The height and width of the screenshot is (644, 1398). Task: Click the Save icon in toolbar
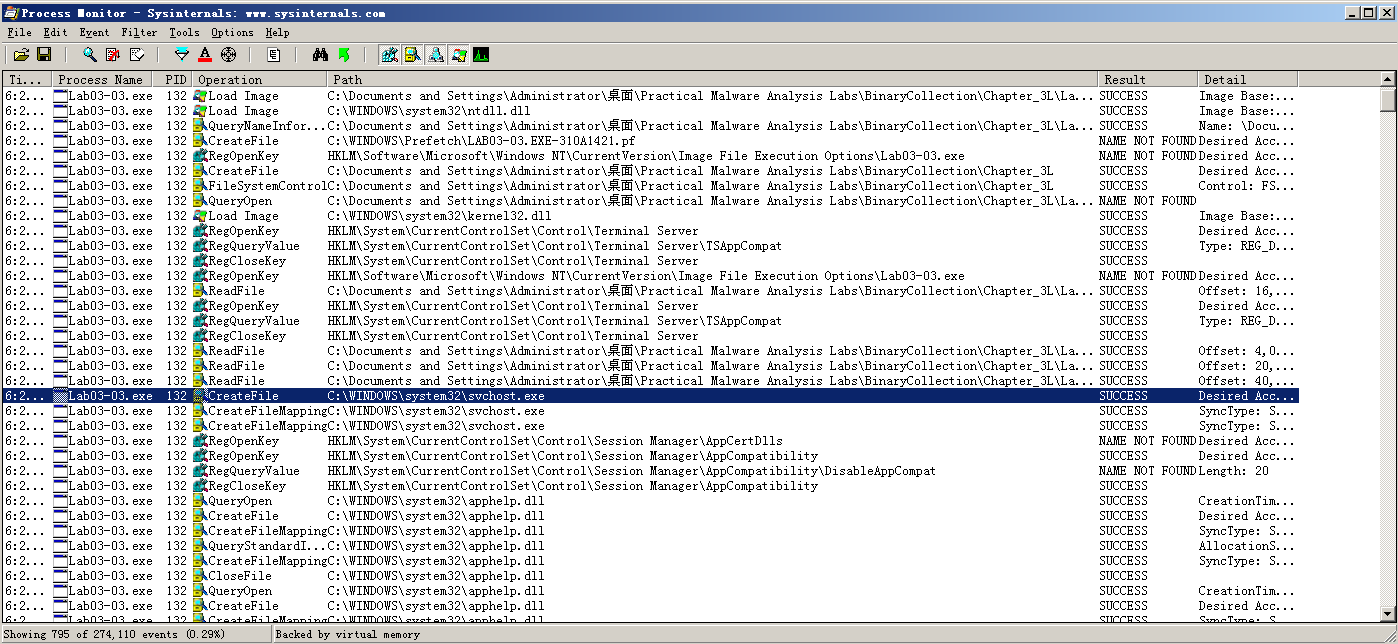pyautogui.click(x=44, y=55)
